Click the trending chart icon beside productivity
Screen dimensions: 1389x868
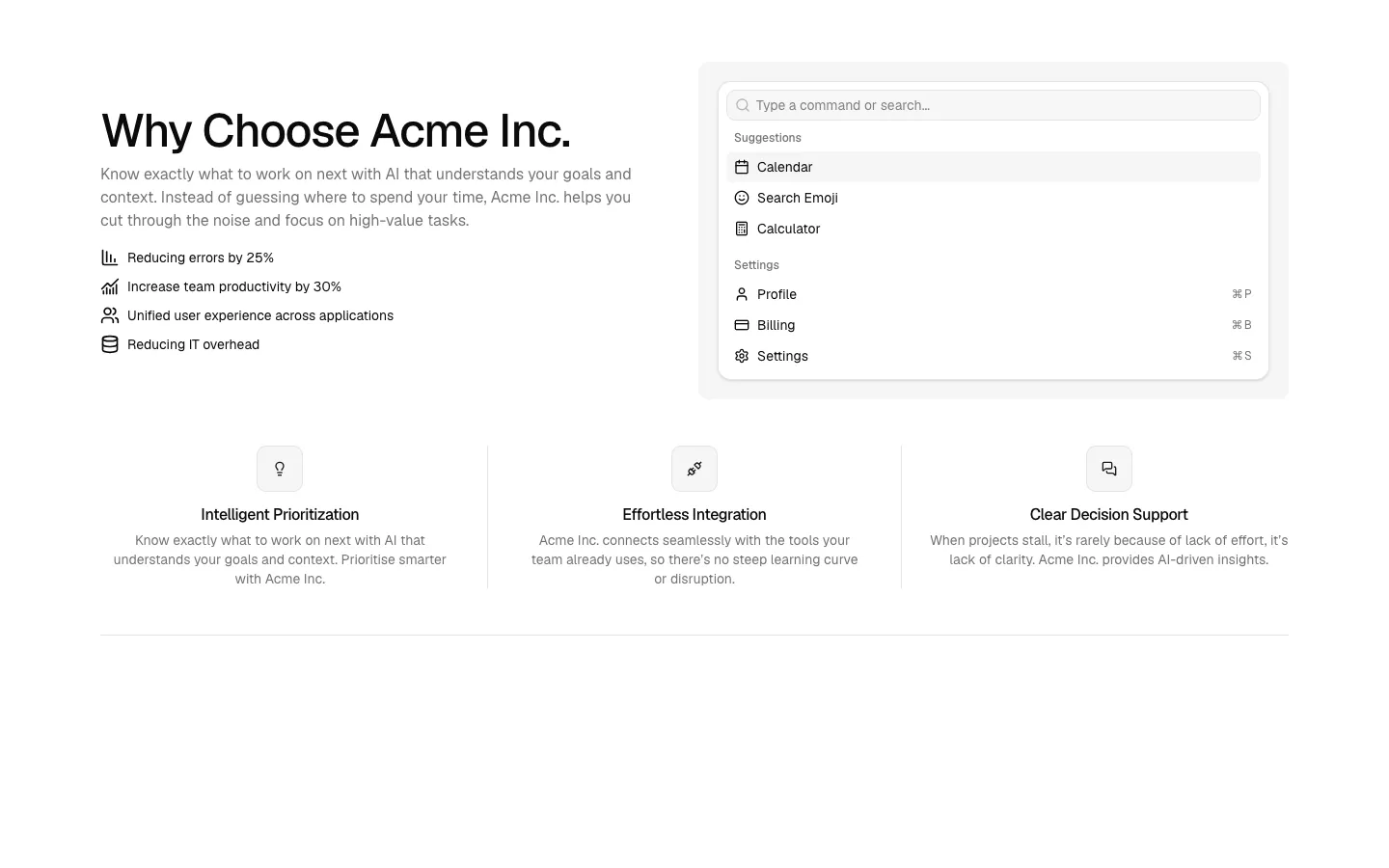(110, 286)
